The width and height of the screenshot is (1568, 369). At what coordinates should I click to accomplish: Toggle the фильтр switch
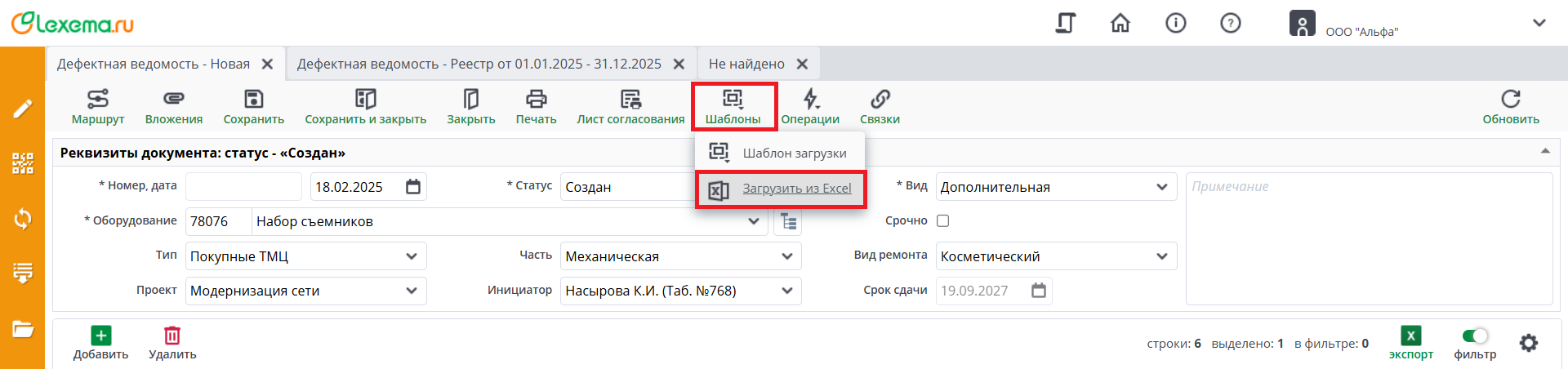pos(1475,336)
